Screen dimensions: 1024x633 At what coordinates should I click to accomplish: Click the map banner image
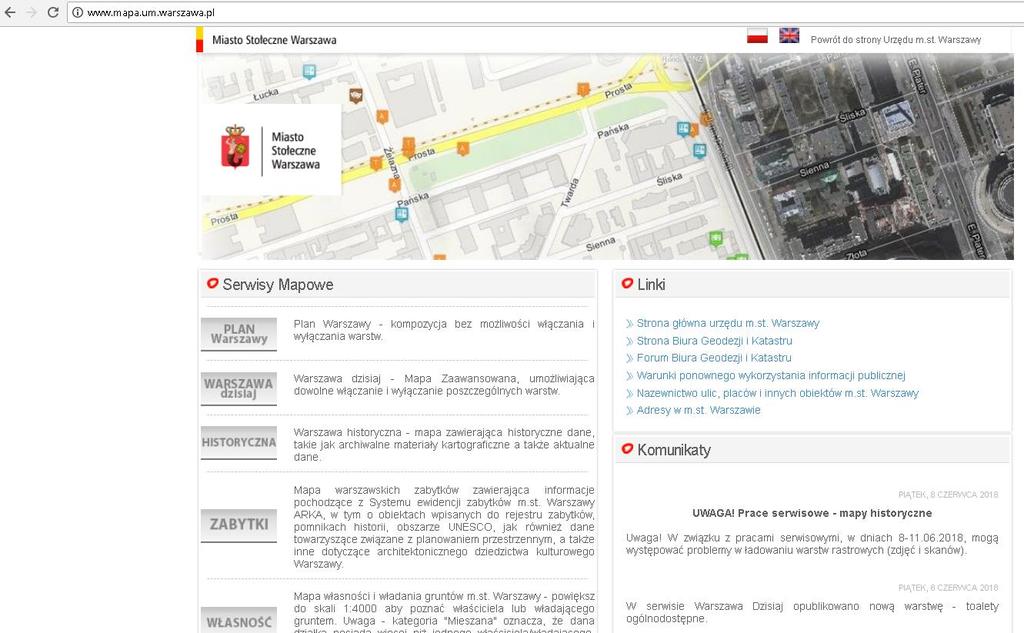coord(605,157)
